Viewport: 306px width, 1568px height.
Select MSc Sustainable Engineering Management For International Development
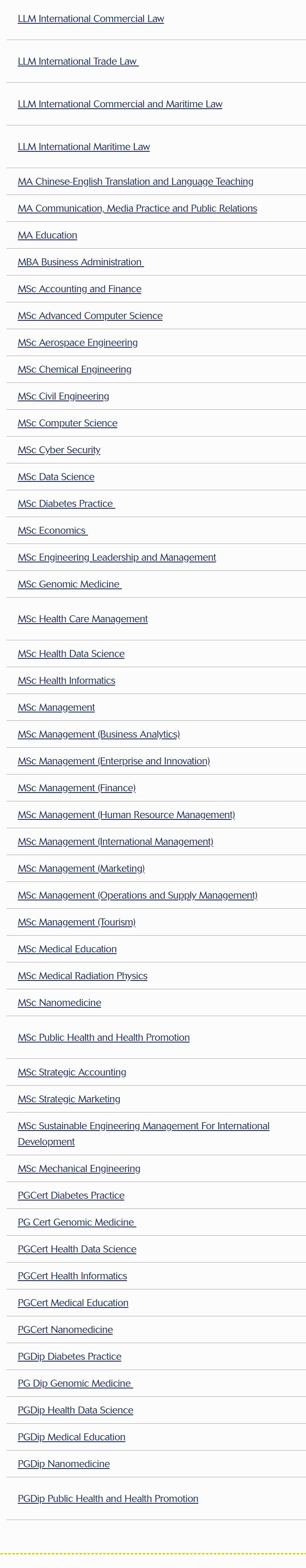(x=143, y=1125)
